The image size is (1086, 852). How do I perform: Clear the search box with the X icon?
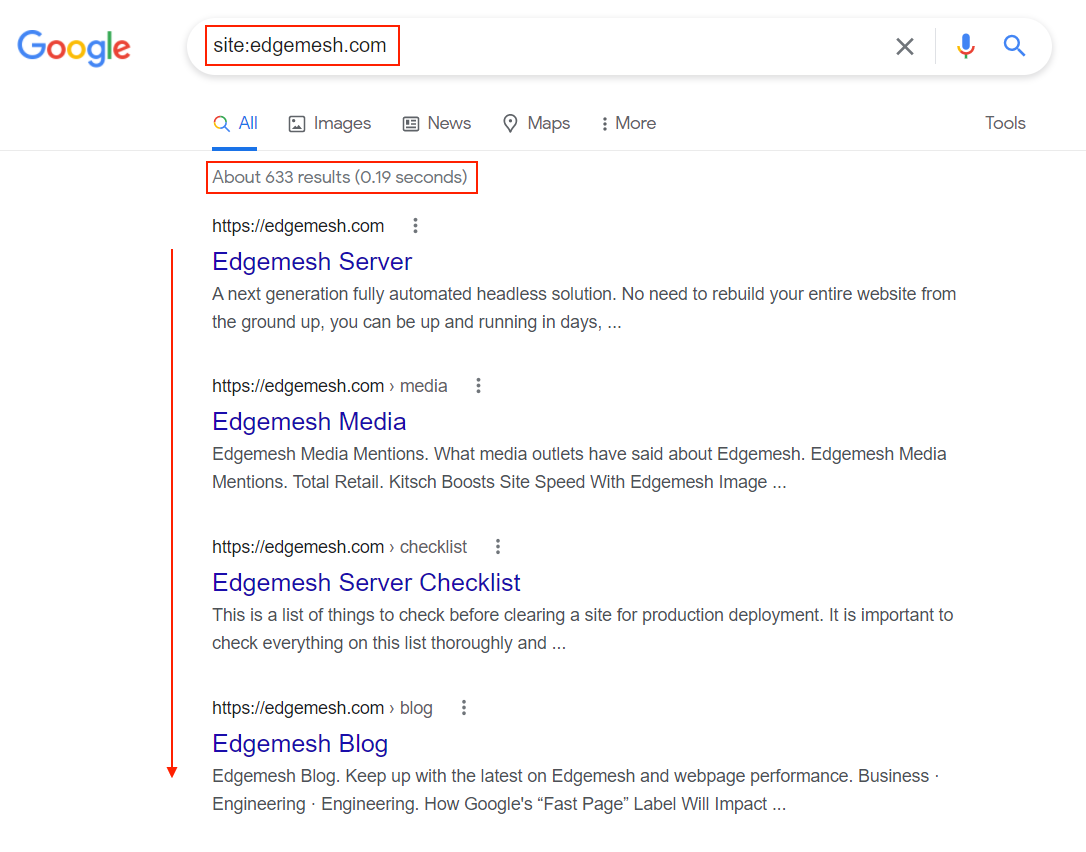[x=905, y=46]
